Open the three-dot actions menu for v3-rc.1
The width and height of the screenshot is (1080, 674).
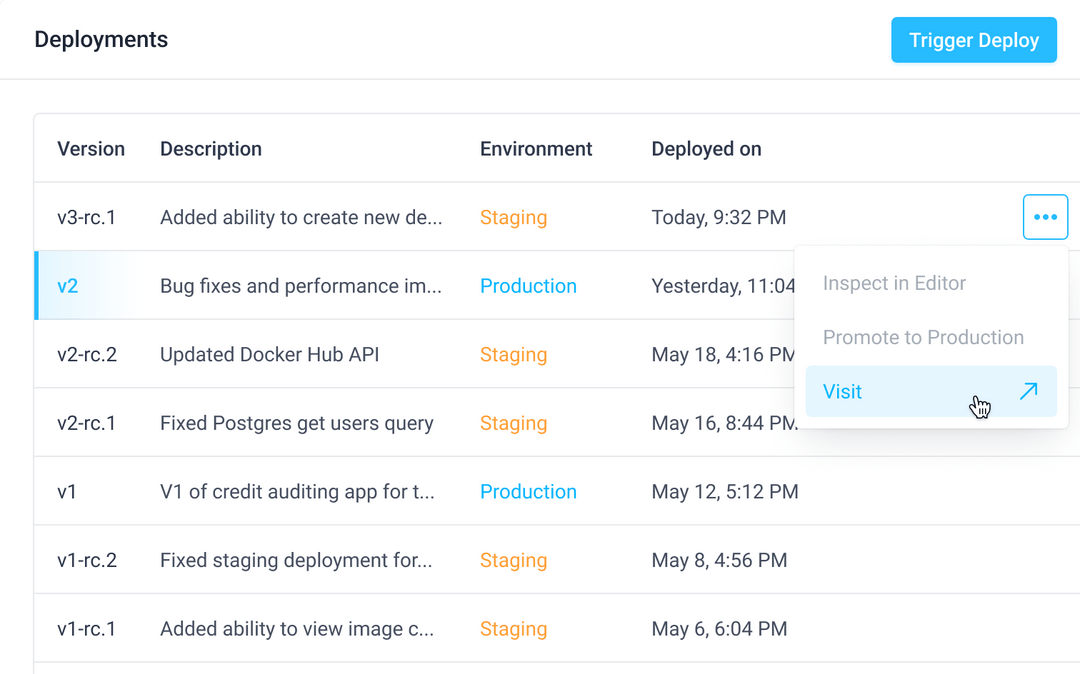click(x=1045, y=216)
